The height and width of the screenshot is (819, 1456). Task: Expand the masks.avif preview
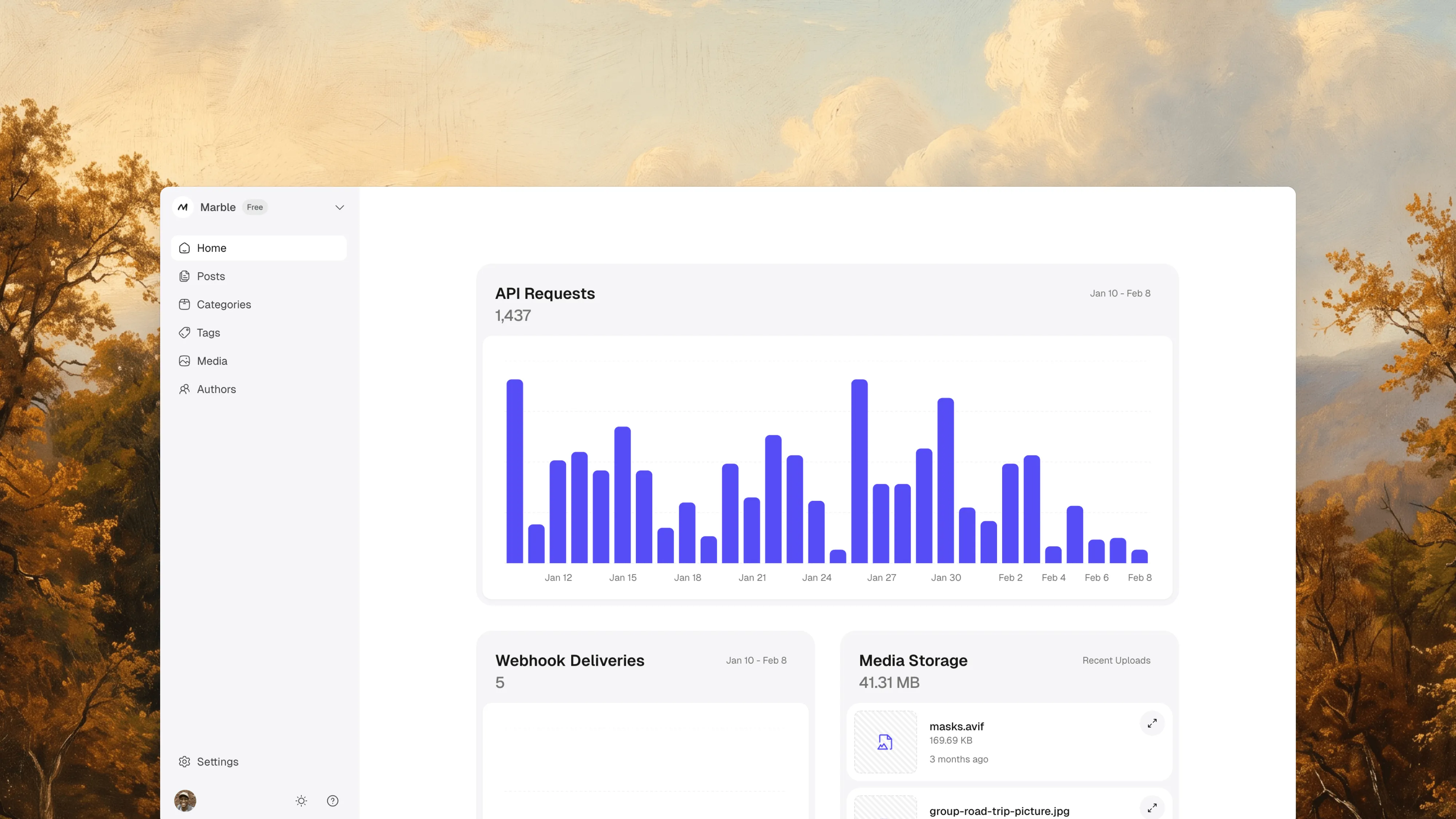1152,724
